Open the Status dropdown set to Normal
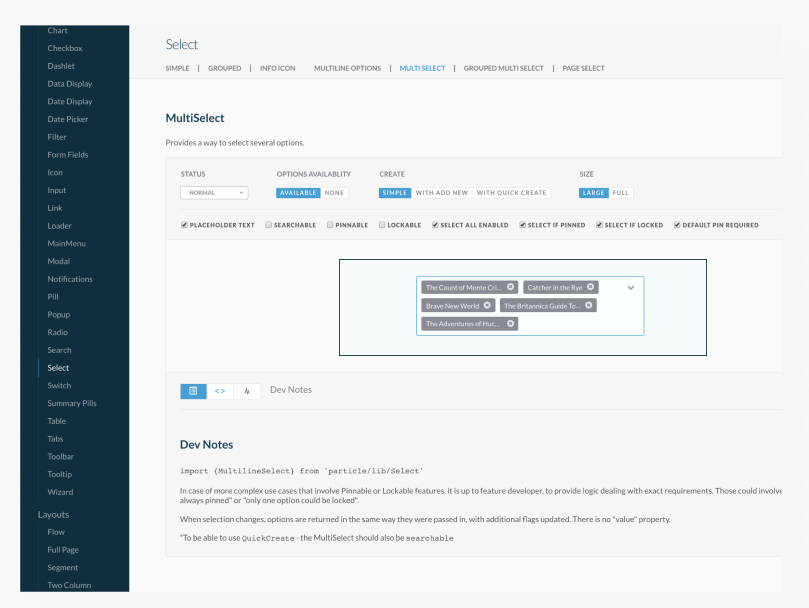The height and width of the screenshot is (608, 809). (x=214, y=193)
